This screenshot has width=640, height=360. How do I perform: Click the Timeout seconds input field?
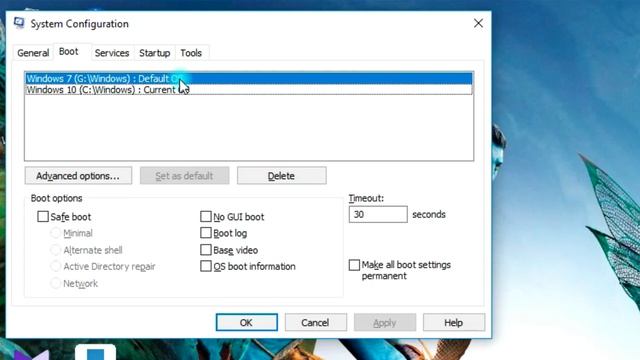click(378, 214)
